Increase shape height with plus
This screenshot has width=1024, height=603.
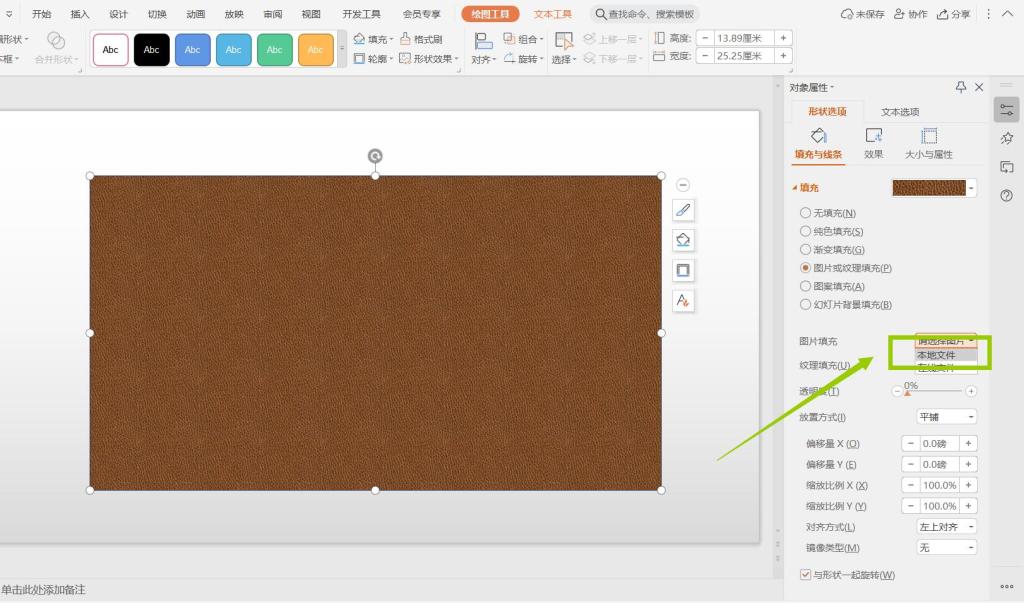(x=783, y=38)
